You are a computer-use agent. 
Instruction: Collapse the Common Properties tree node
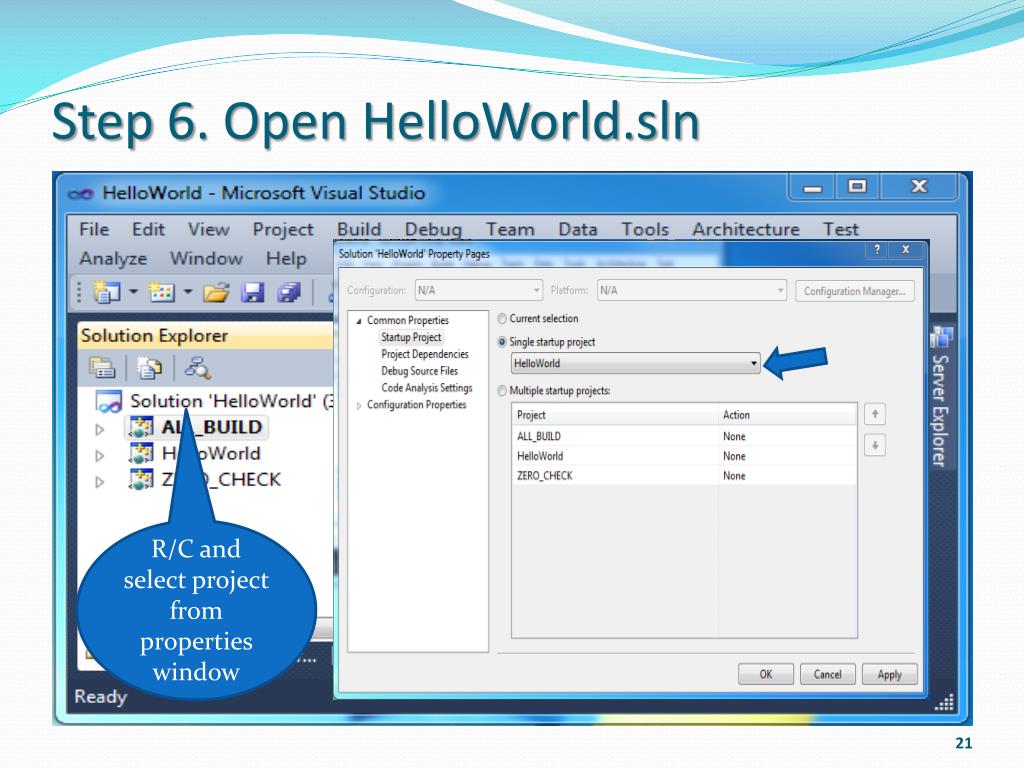(359, 321)
